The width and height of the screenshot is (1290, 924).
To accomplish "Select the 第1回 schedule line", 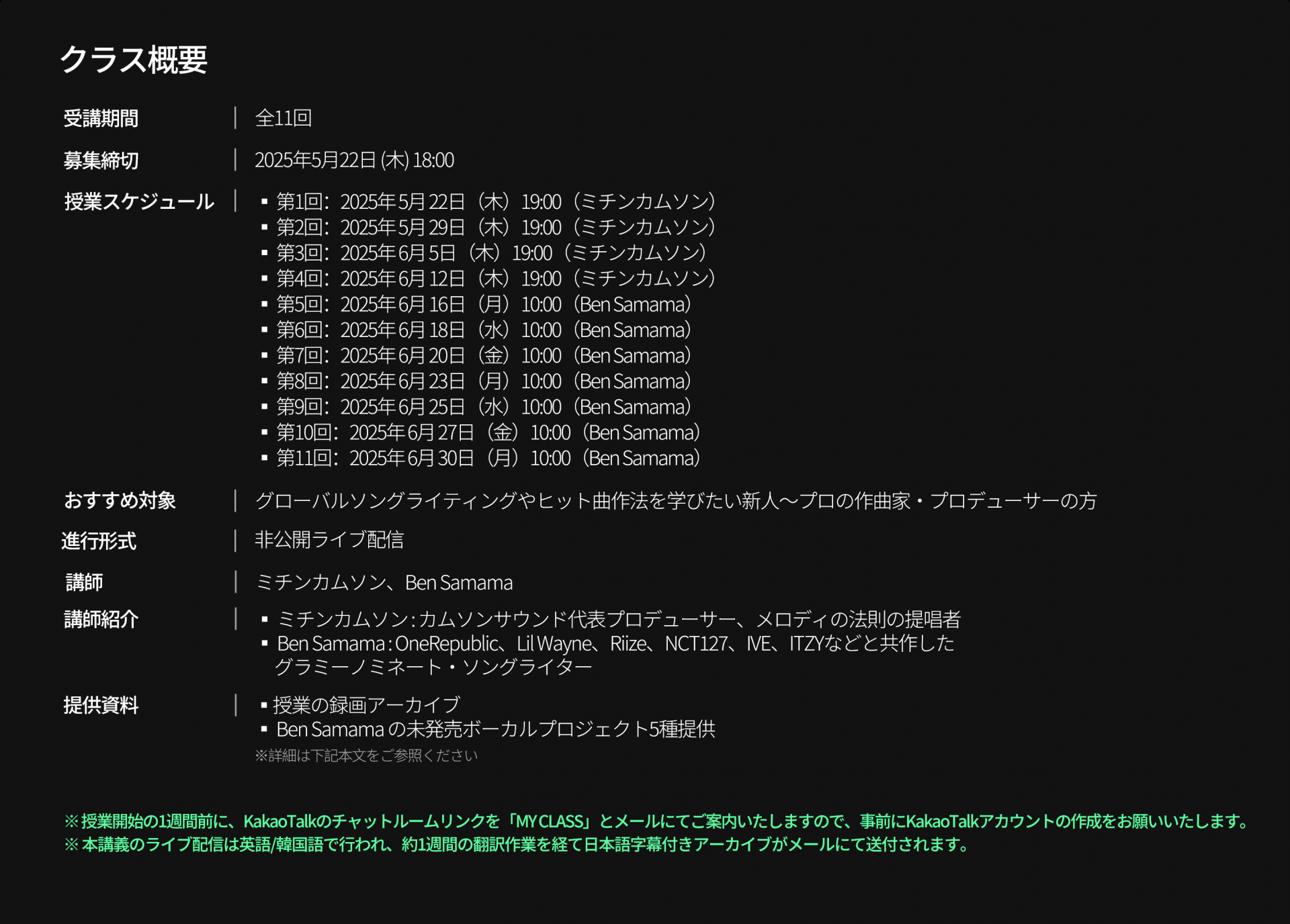I will 495,201.
